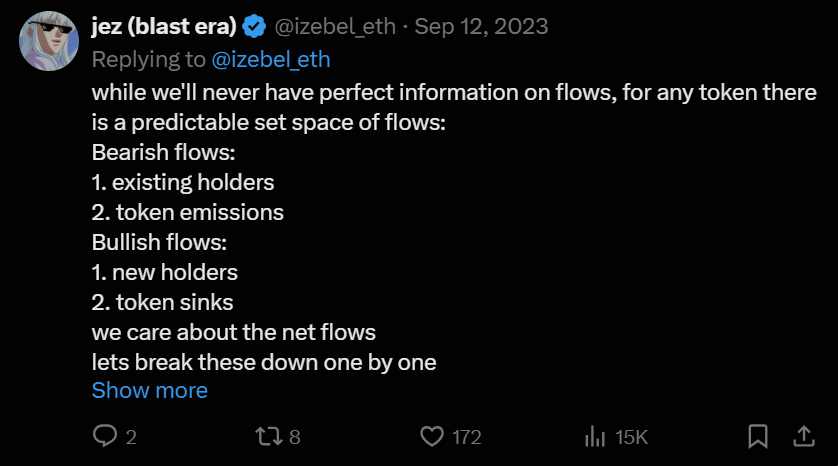Screen dimensions: 838x466
Task: Expand the tweet with Show more
Action: point(150,390)
